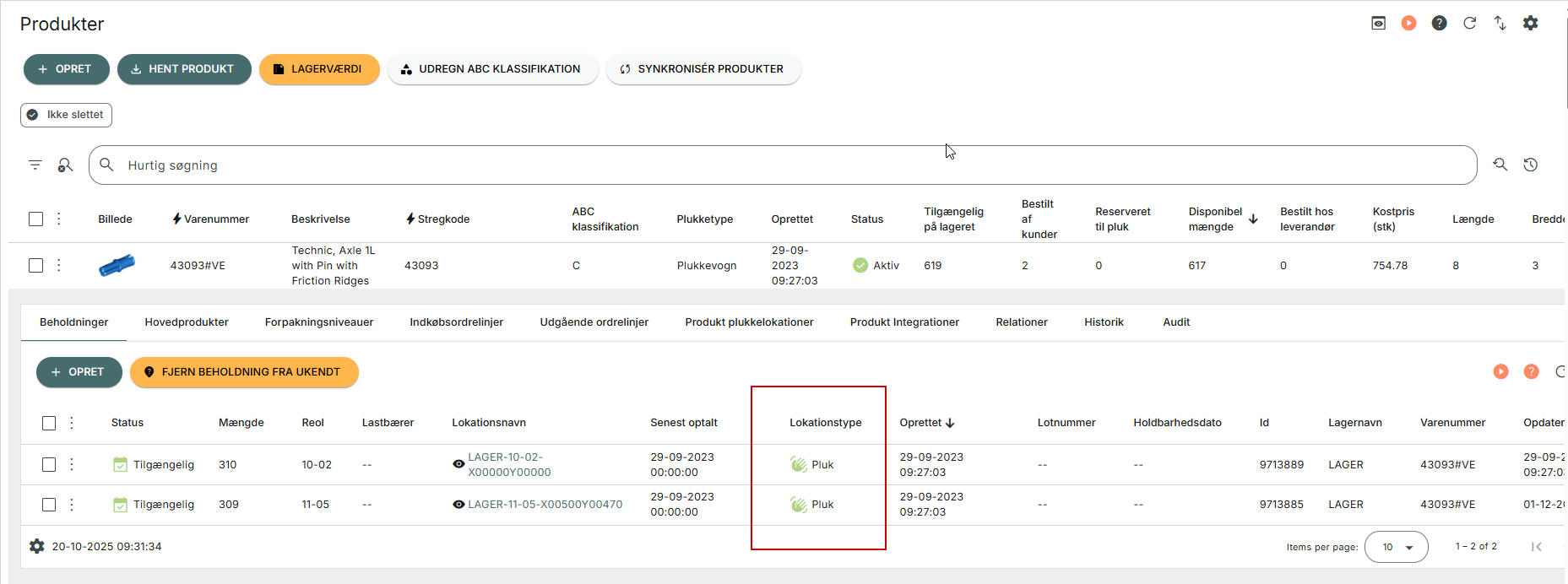
Task: Open the search history clock icon
Action: click(x=1530, y=165)
